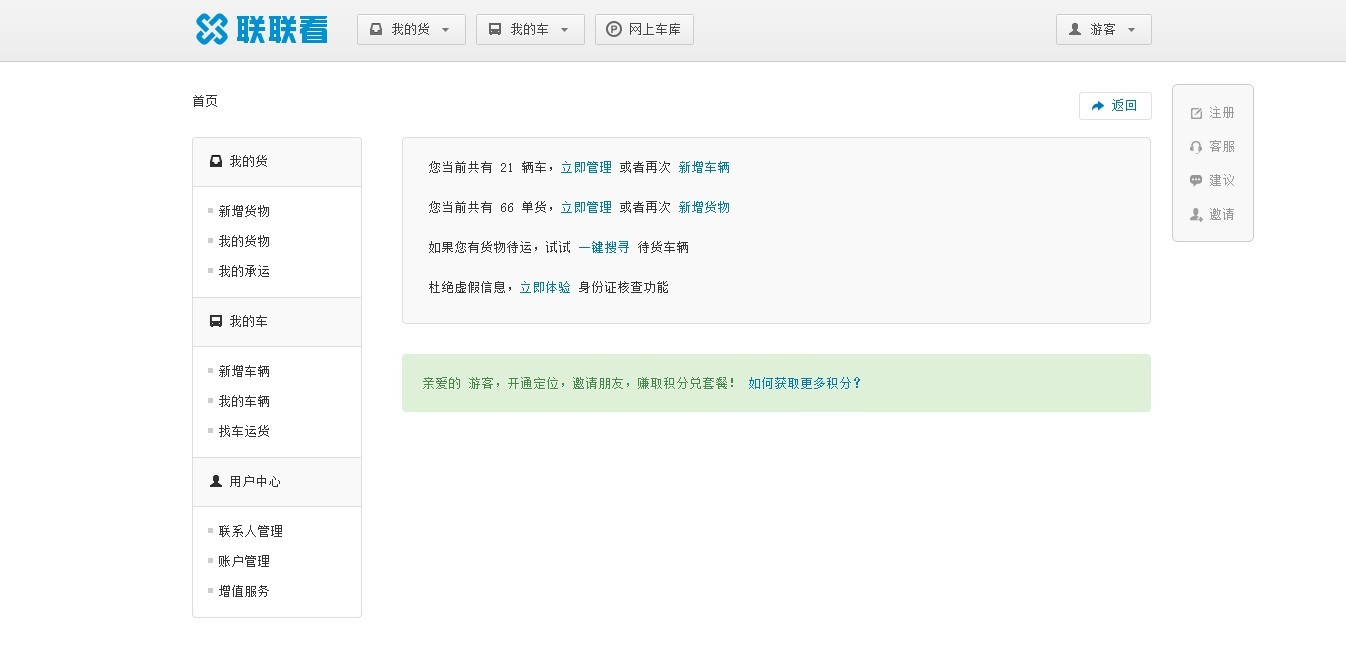Open the 游客 user dropdown menu

[x=1103, y=30]
